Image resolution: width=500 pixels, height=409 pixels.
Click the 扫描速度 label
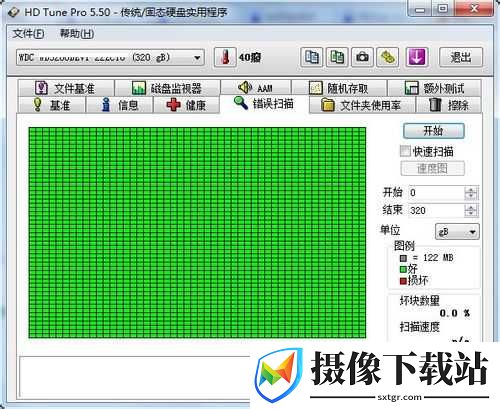[420, 327]
